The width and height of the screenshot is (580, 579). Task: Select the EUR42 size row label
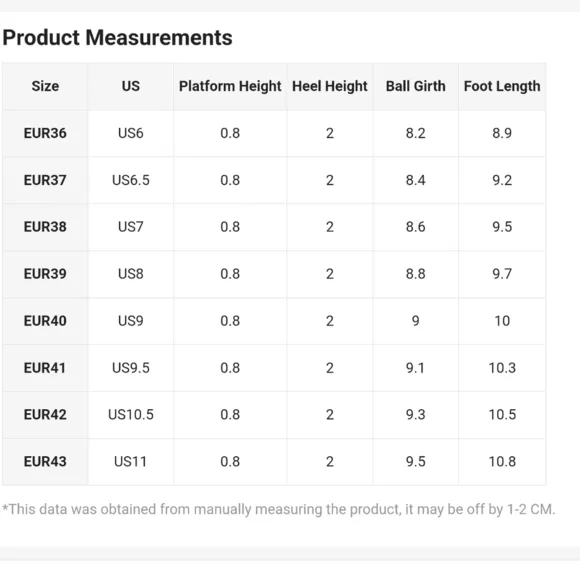coord(45,415)
